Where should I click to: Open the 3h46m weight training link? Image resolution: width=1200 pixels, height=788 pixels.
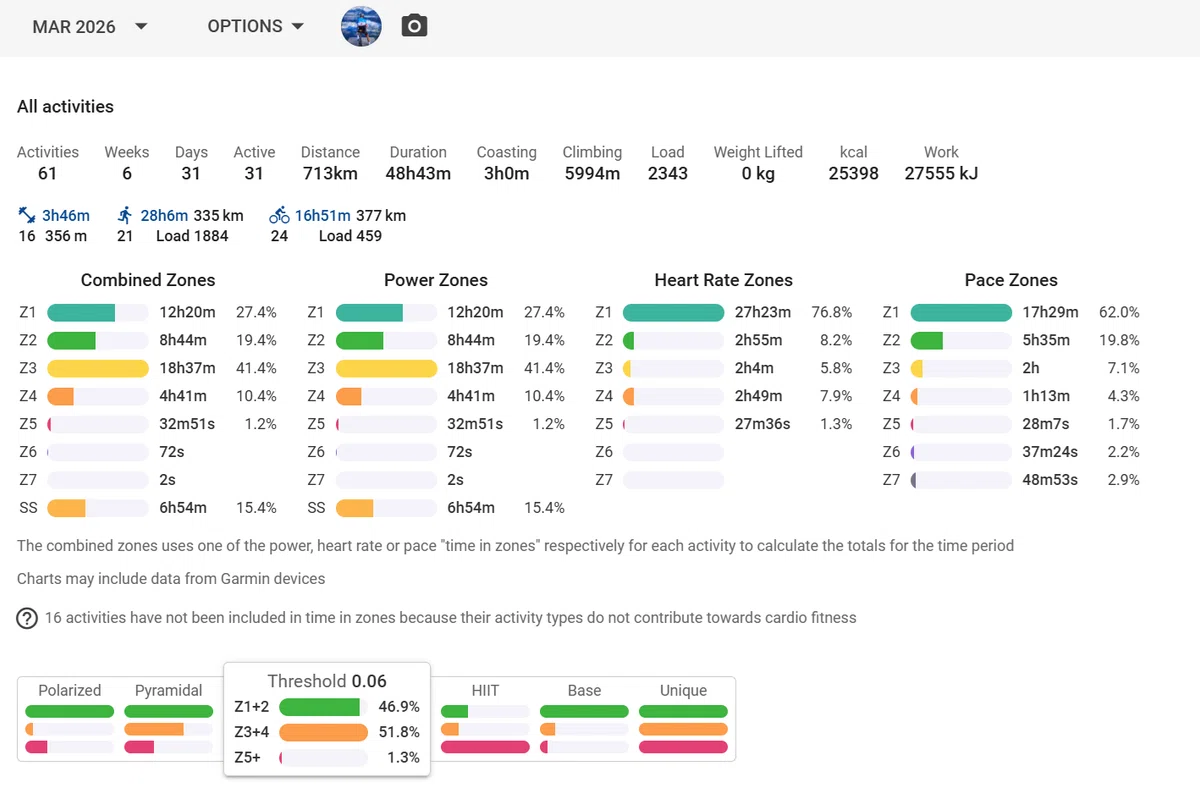[x=66, y=215]
